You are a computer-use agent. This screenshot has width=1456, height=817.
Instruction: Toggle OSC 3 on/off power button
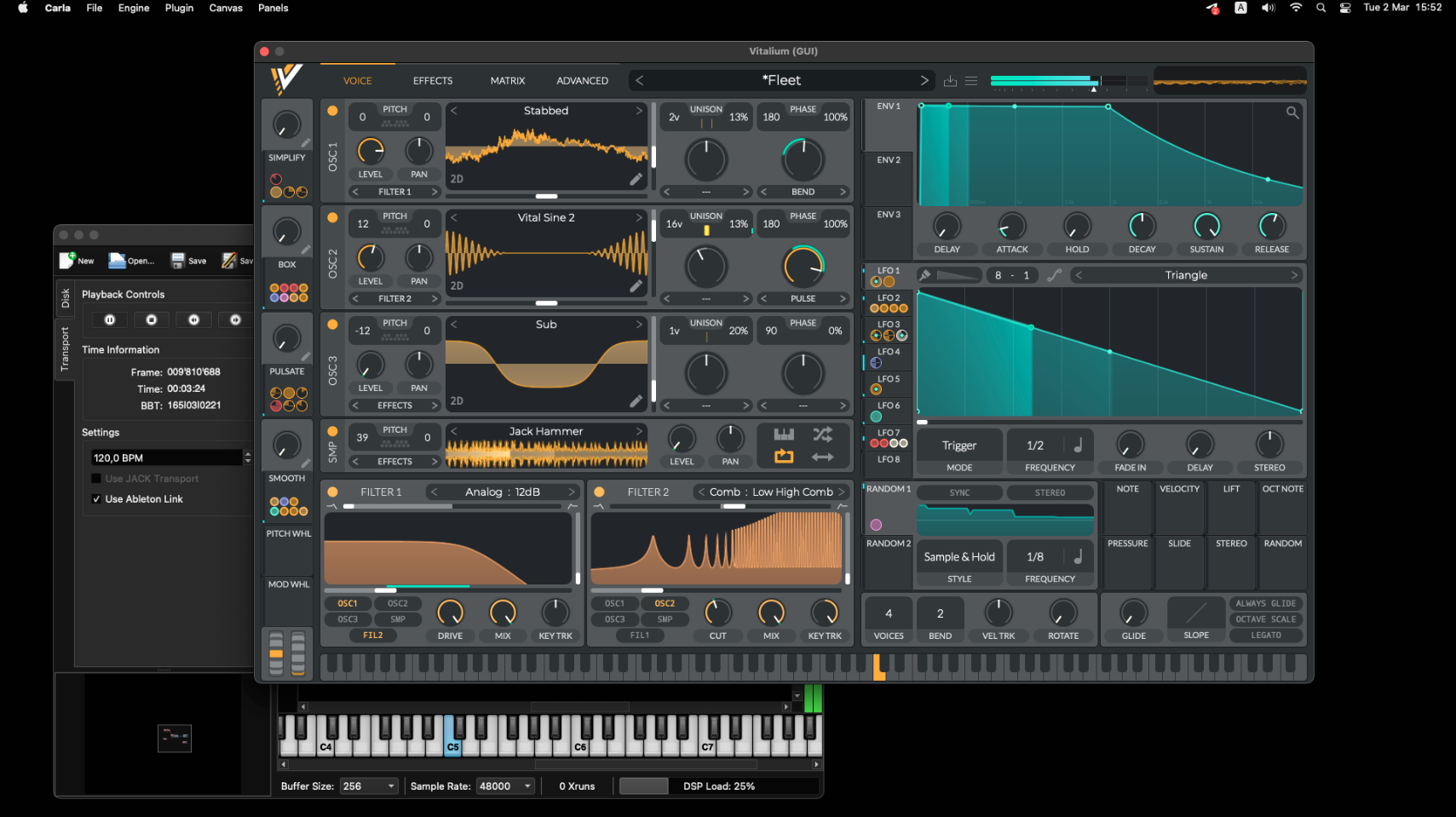point(332,325)
